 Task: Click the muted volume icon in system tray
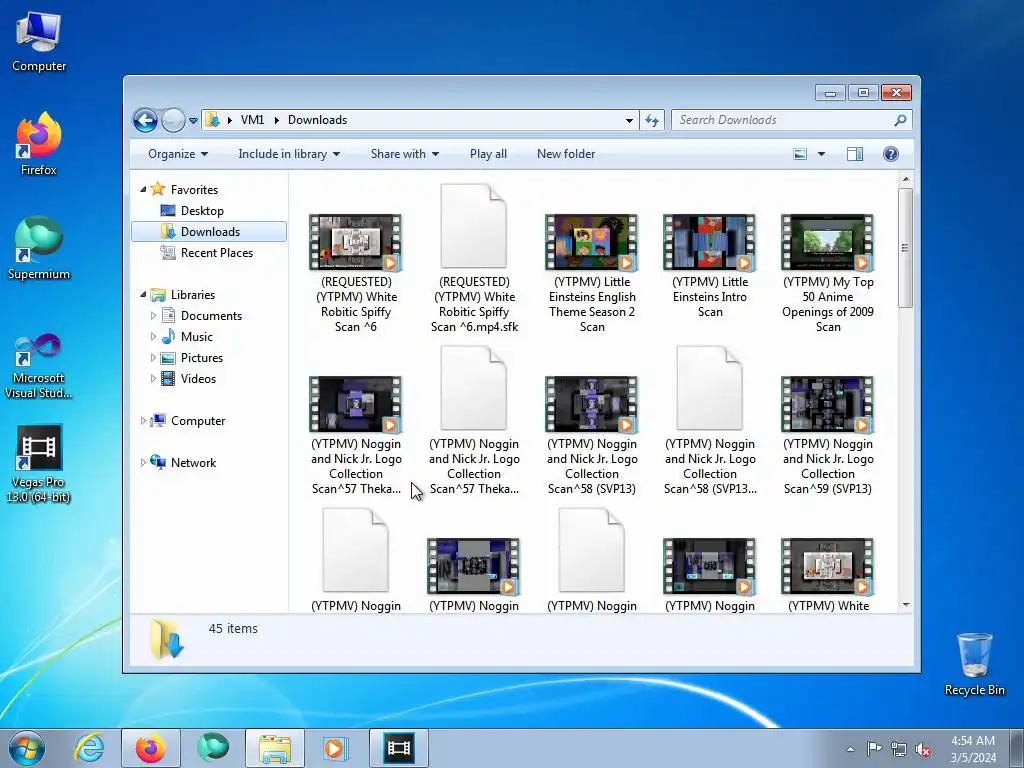pos(923,750)
